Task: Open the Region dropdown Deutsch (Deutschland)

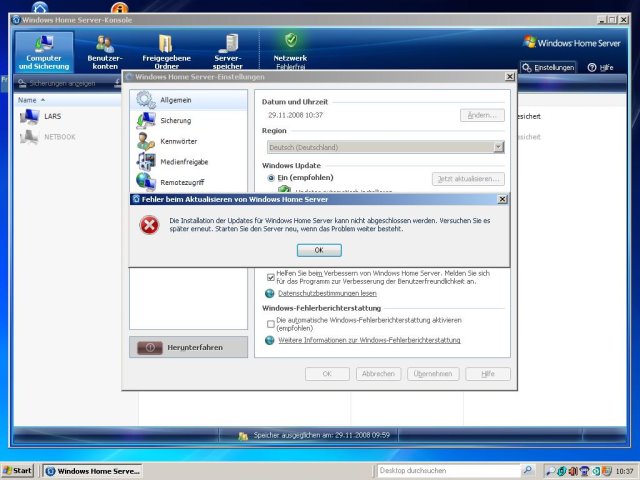Action: tap(386, 147)
